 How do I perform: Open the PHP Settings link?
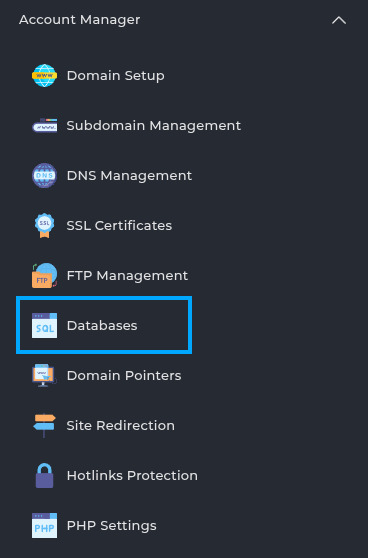tap(111, 526)
